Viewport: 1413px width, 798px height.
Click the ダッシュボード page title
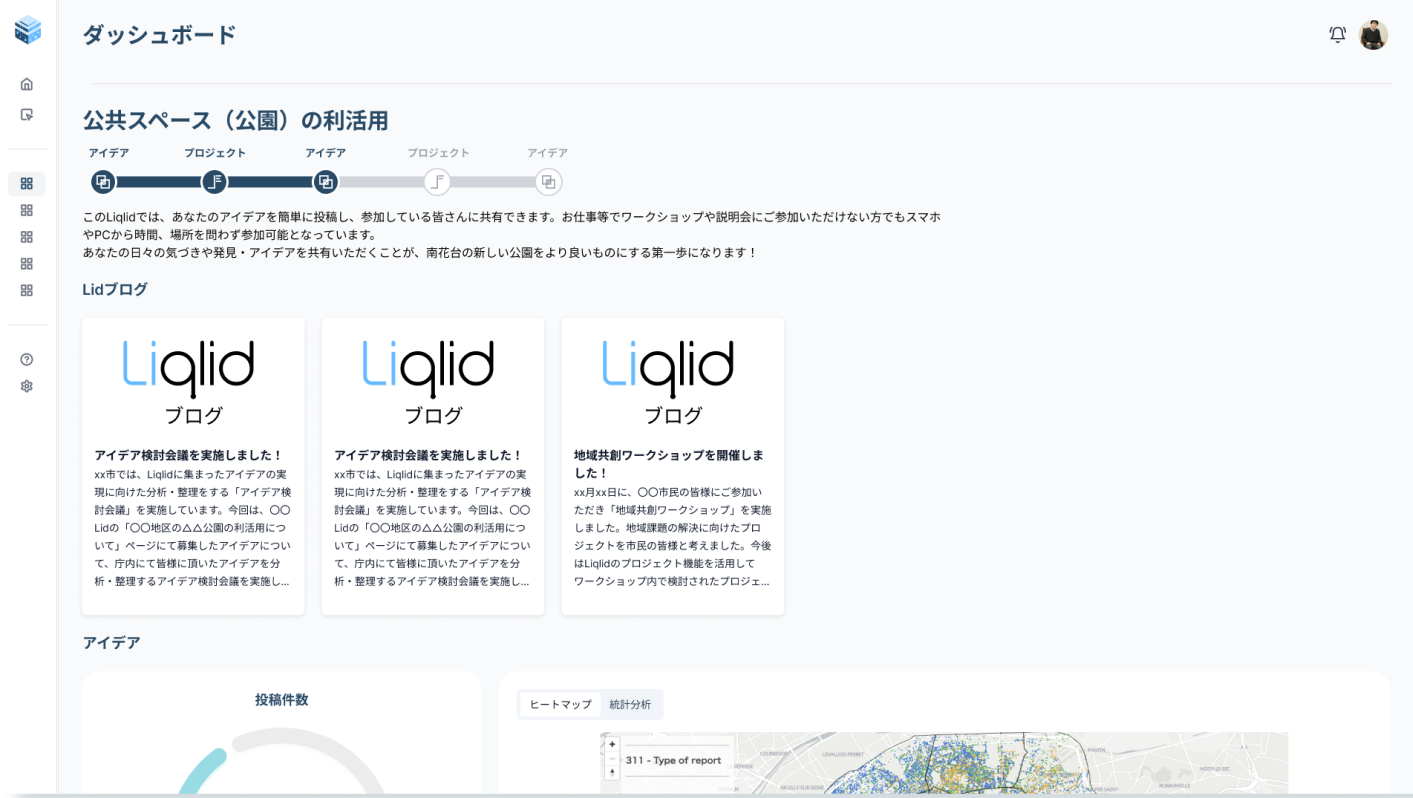coord(160,35)
